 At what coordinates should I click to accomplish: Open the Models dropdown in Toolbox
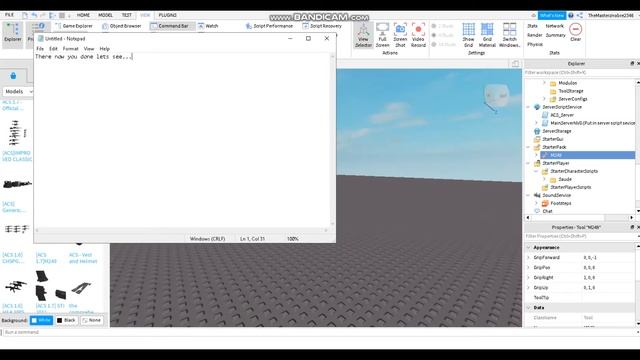pos(18,91)
